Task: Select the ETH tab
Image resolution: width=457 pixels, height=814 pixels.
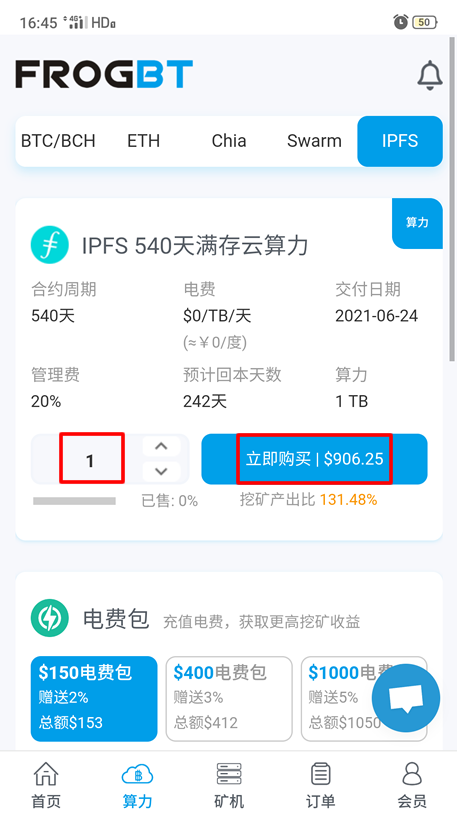Action: (x=144, y=141)
